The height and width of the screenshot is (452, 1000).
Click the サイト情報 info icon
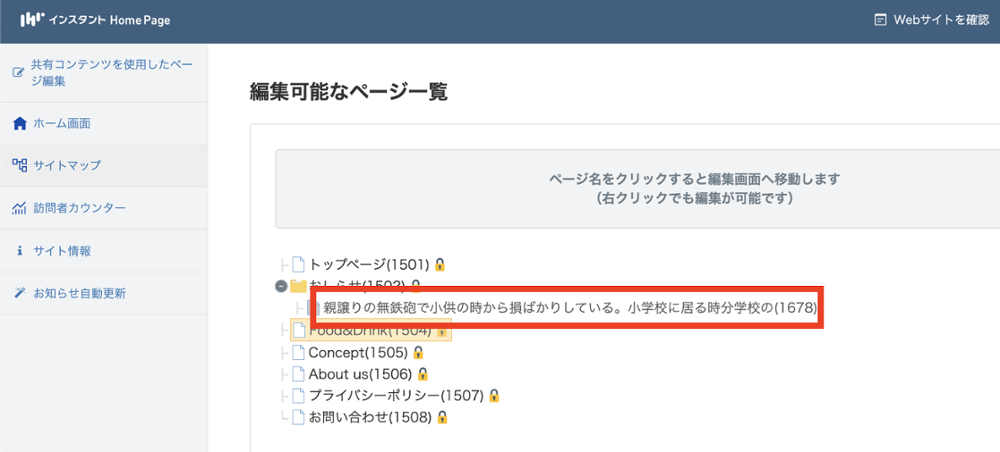19,251
